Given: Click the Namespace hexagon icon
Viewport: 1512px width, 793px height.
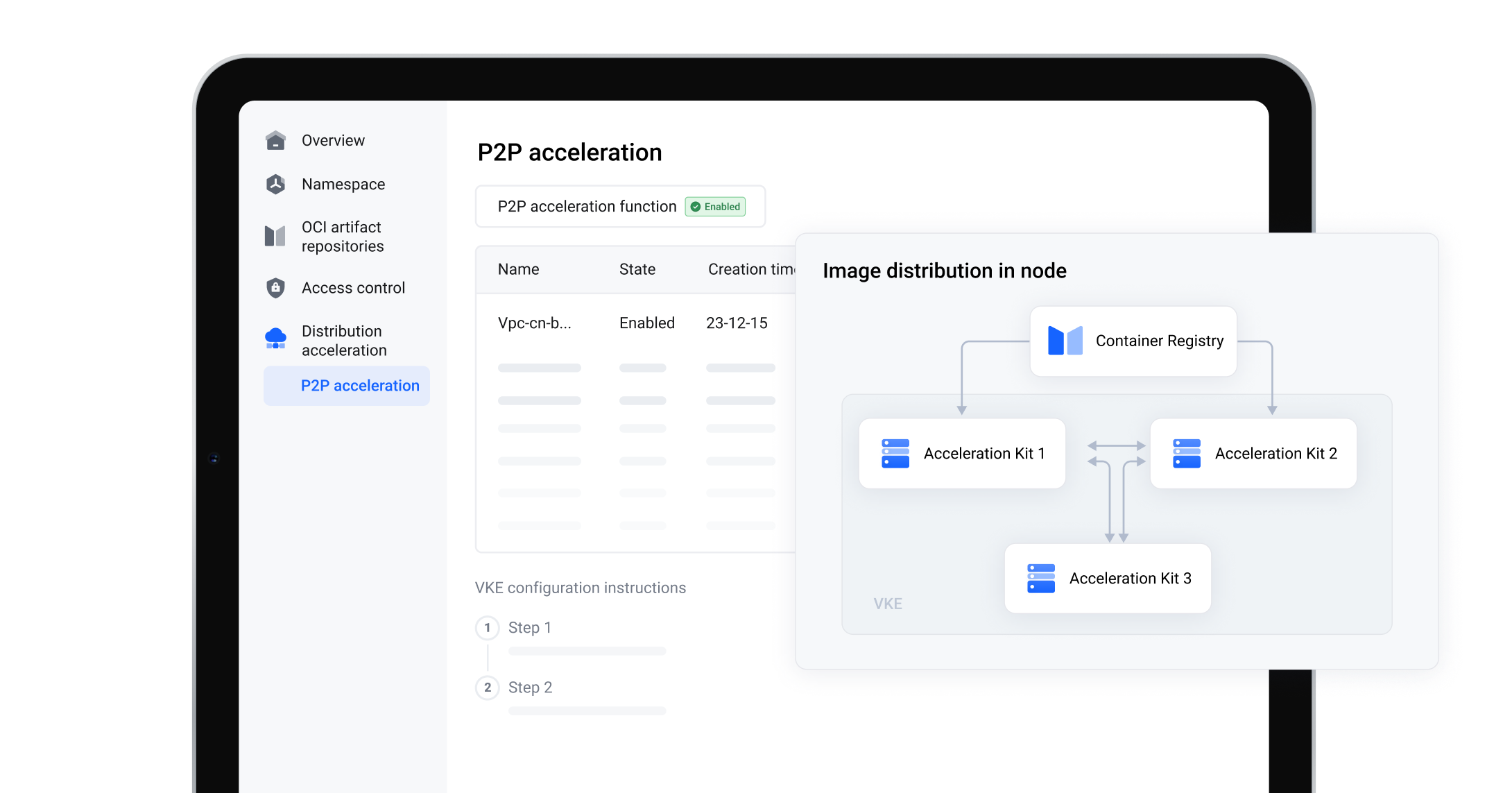Looking at the screenshot, I should pyautogui.click(x=275, y=184).
